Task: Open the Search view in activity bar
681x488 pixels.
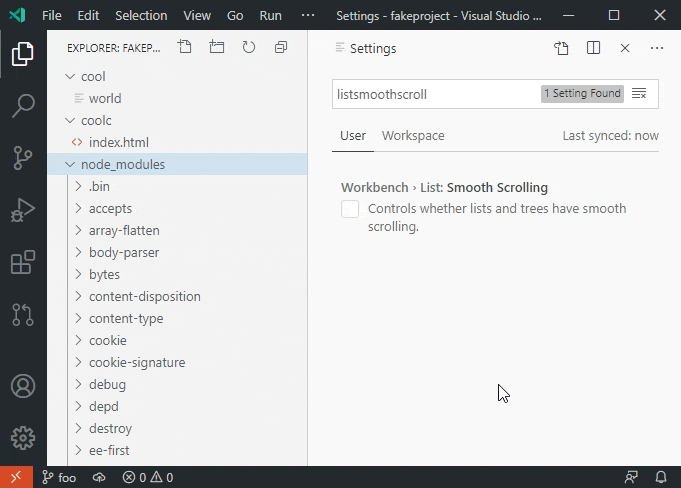Action: pos(23,105)
